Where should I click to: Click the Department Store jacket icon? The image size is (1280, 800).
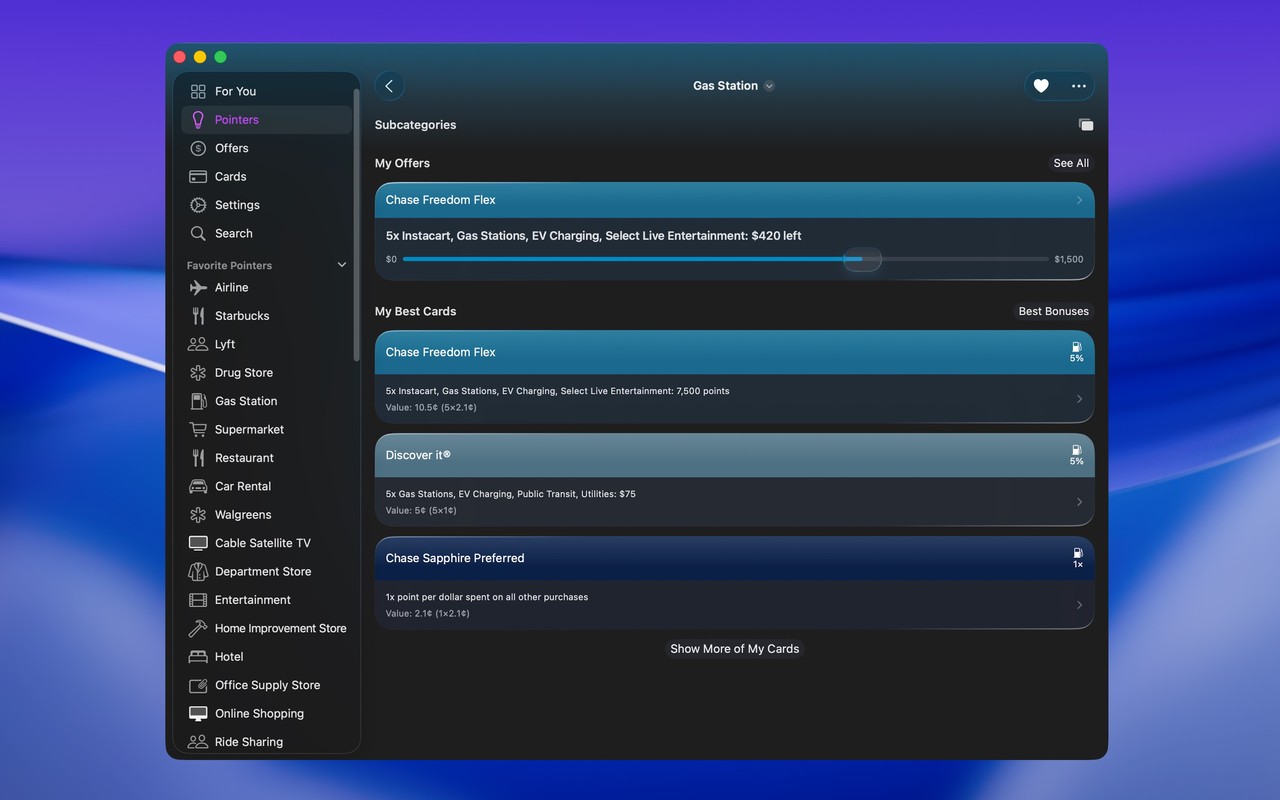[x=198, y=572]
